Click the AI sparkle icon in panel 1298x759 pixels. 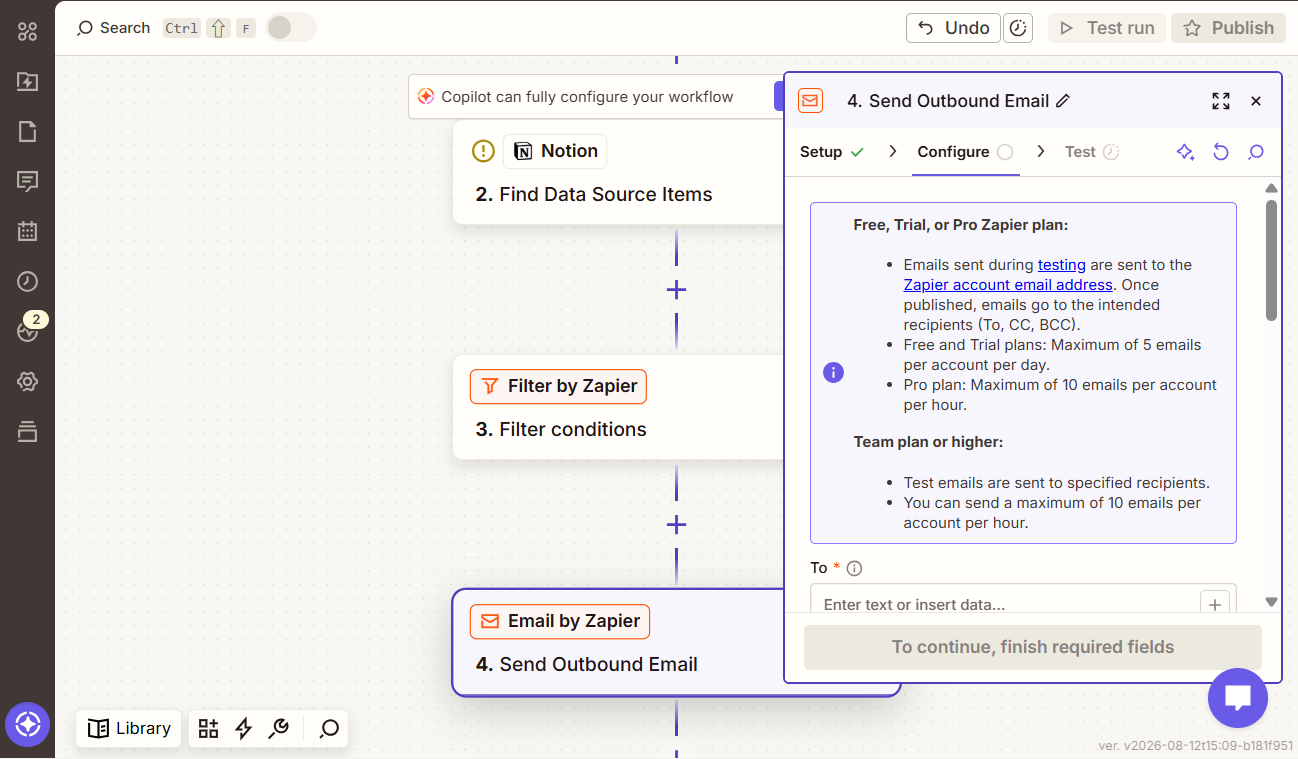pyautogui.click(x=1185, y=152)
